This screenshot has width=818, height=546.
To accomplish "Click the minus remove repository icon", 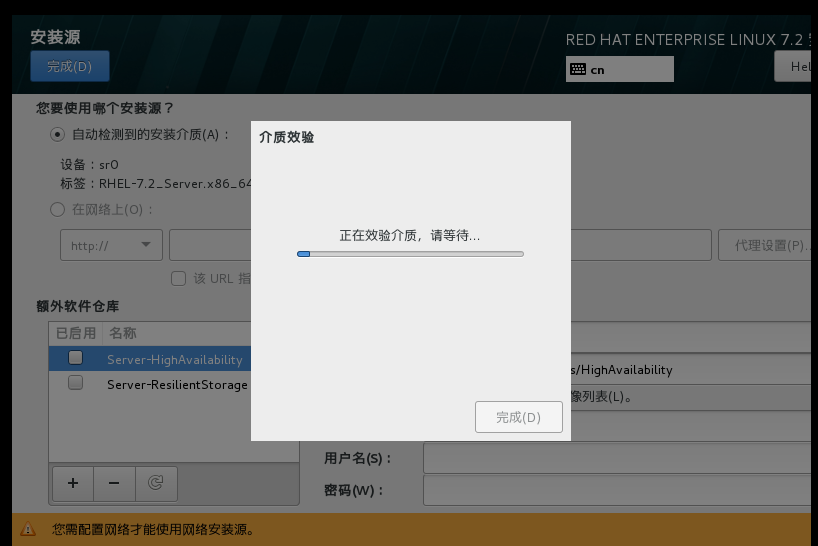I will (x=114, y=483).
